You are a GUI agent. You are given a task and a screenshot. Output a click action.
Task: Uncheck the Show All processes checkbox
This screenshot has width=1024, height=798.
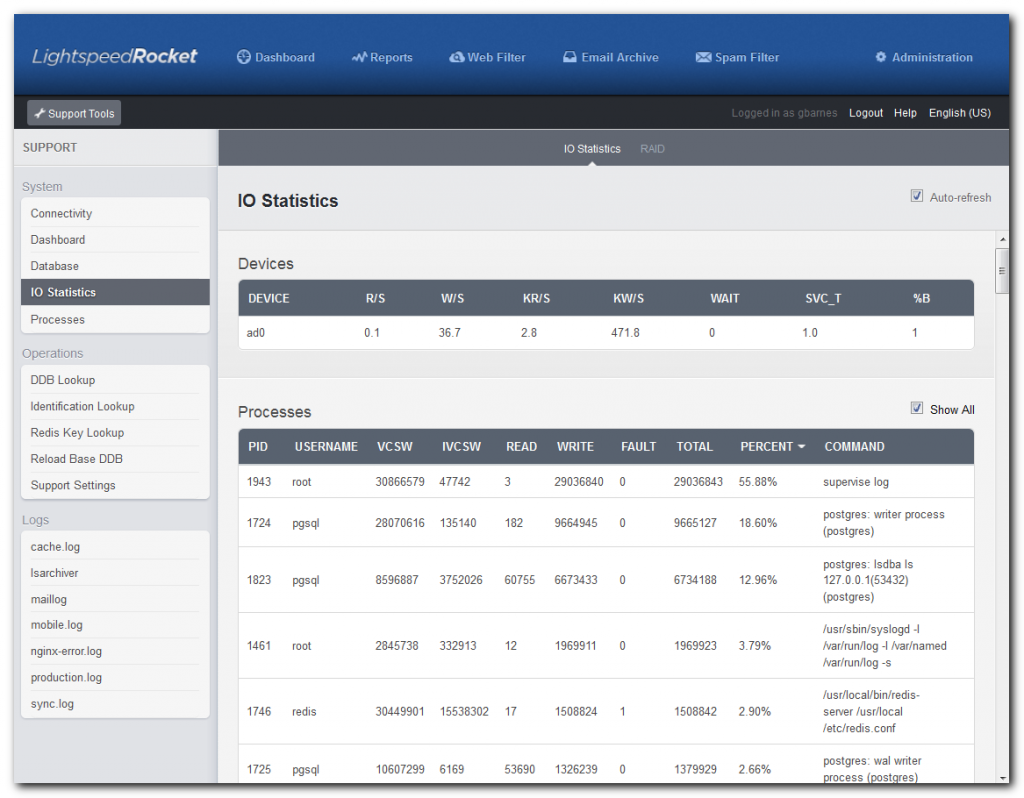917,408
